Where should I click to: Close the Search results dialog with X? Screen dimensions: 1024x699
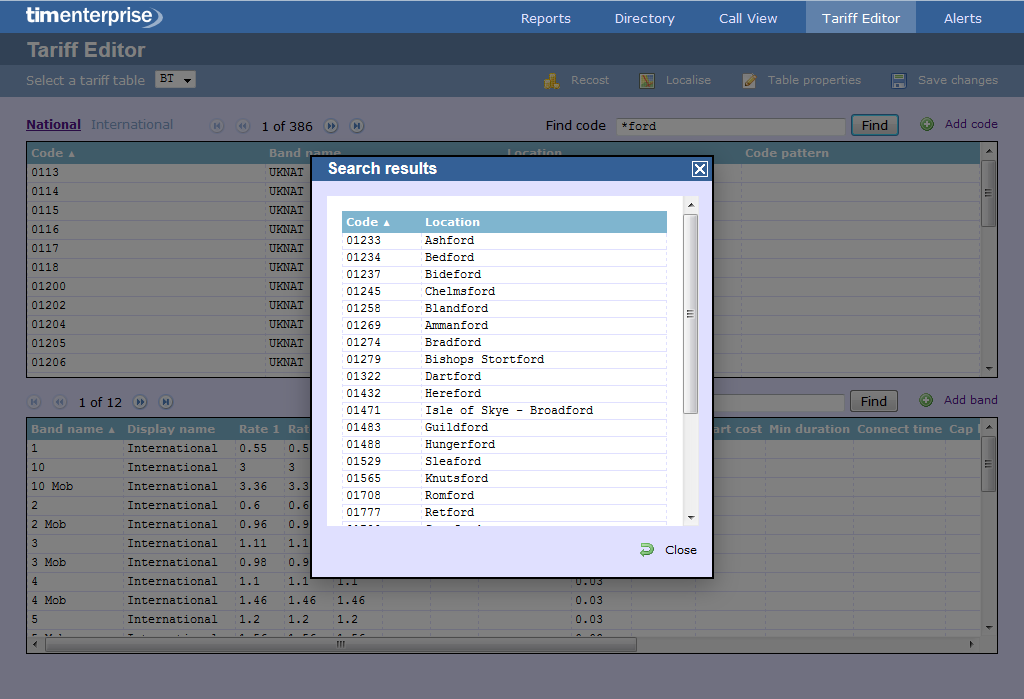pyautogui.click(x=700, y=169)
